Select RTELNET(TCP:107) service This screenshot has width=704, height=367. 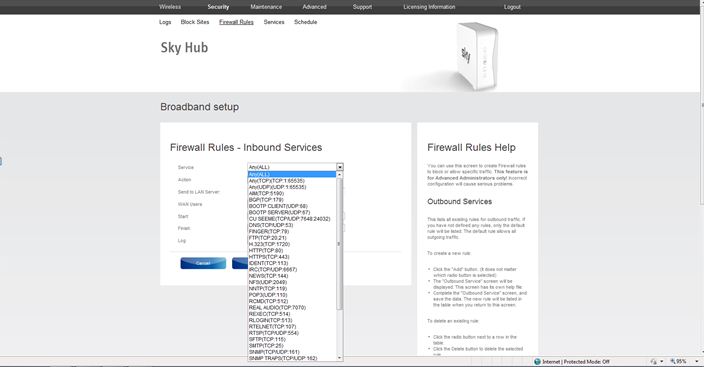pyautogui.click(x=292, y=327)
